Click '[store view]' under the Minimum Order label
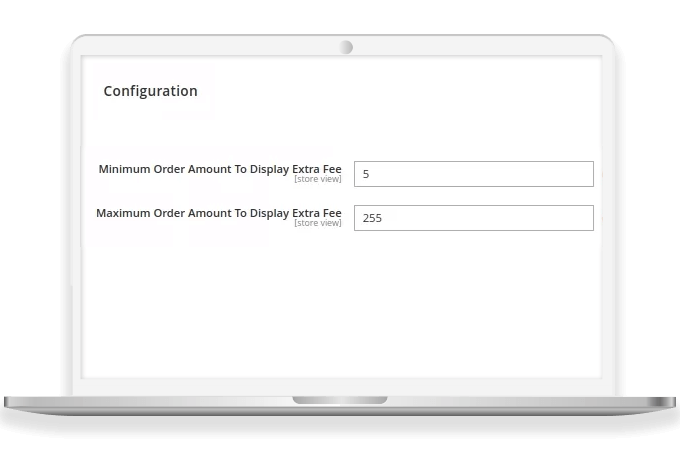This screenshot has width=680, height=450. (318, 179)
